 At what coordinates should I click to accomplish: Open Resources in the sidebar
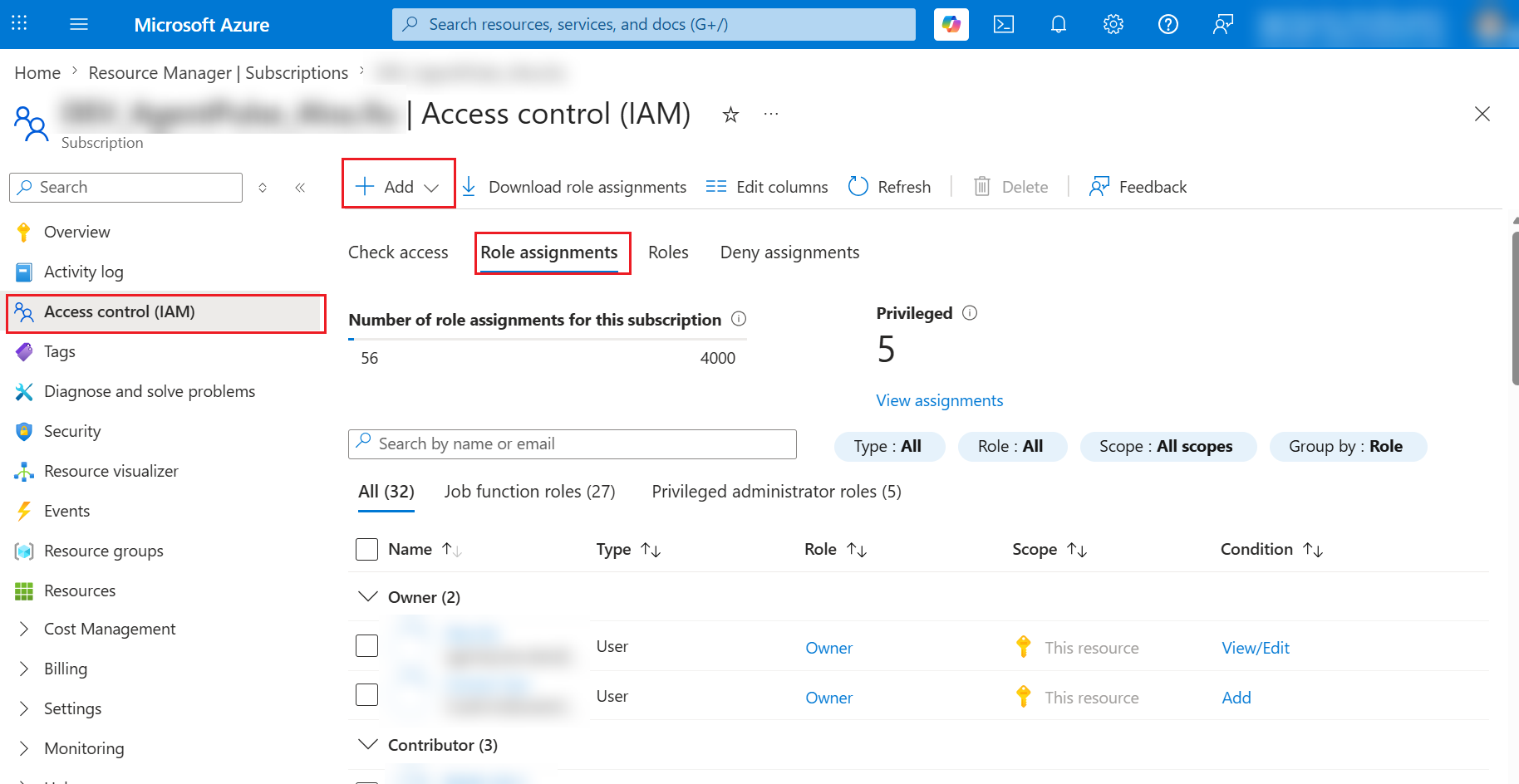[x=80, y=590]
